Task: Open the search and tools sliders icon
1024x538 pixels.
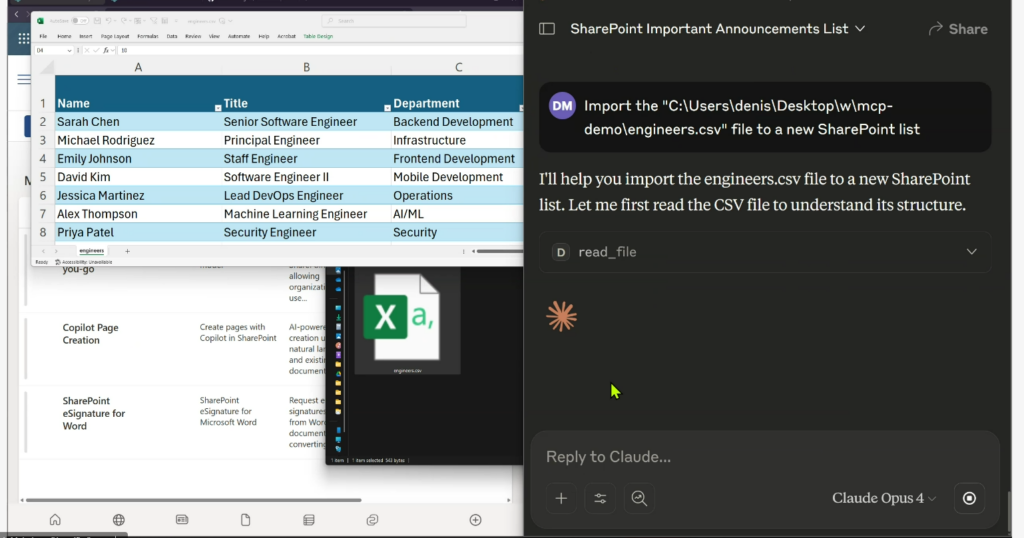Action: 600,498
